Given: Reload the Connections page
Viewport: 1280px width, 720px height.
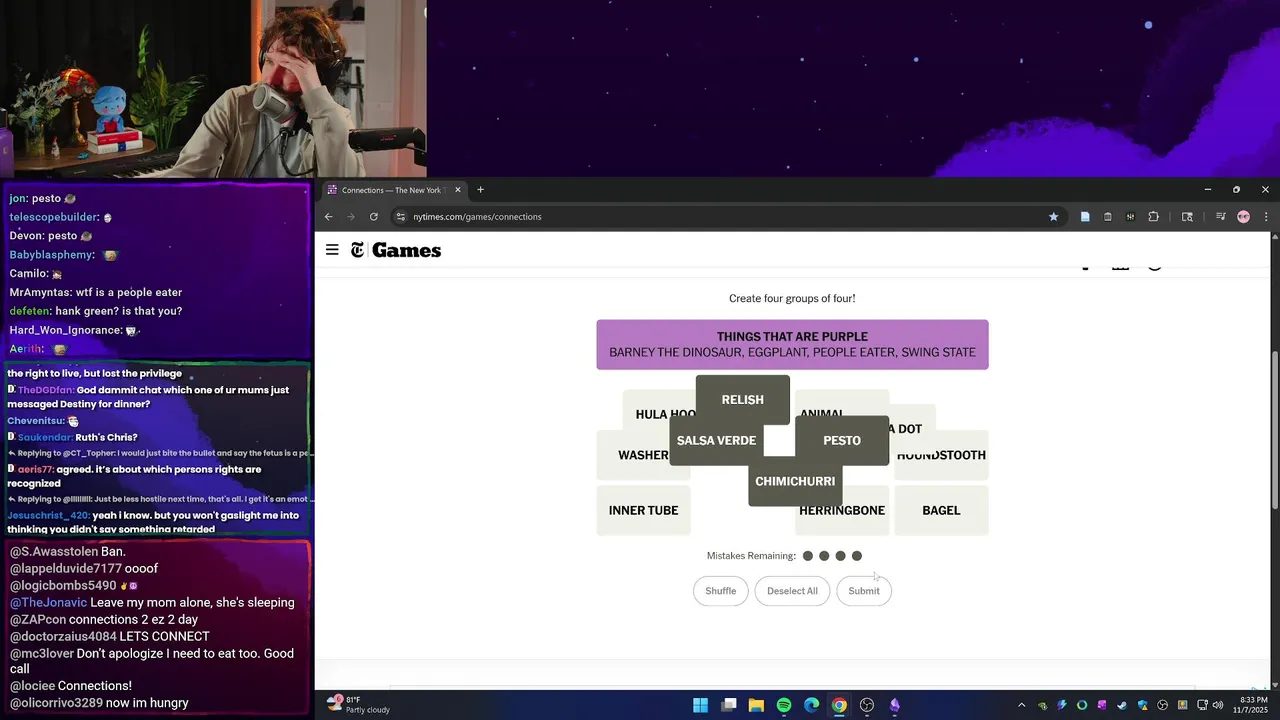Looking at the screenshot, I should tap(373, 217).
